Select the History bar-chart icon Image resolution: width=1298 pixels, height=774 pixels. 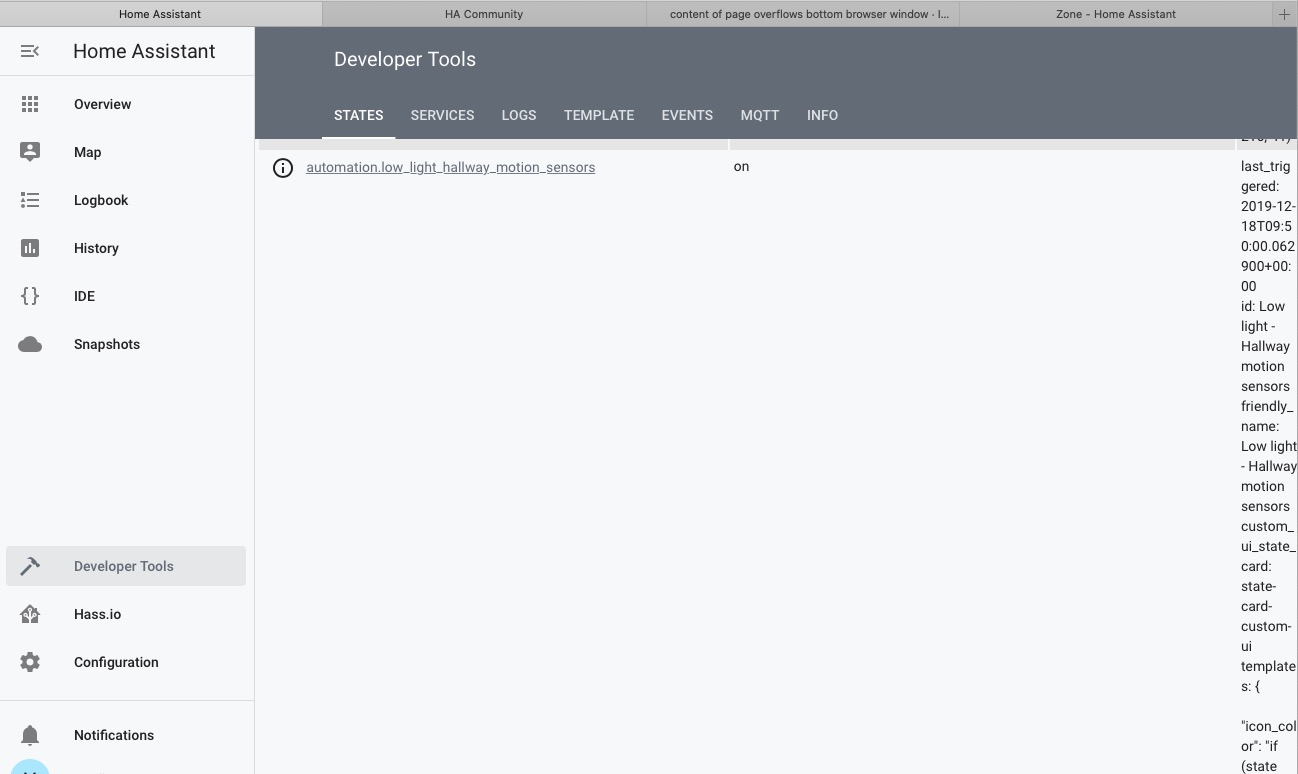pos(30,248)
